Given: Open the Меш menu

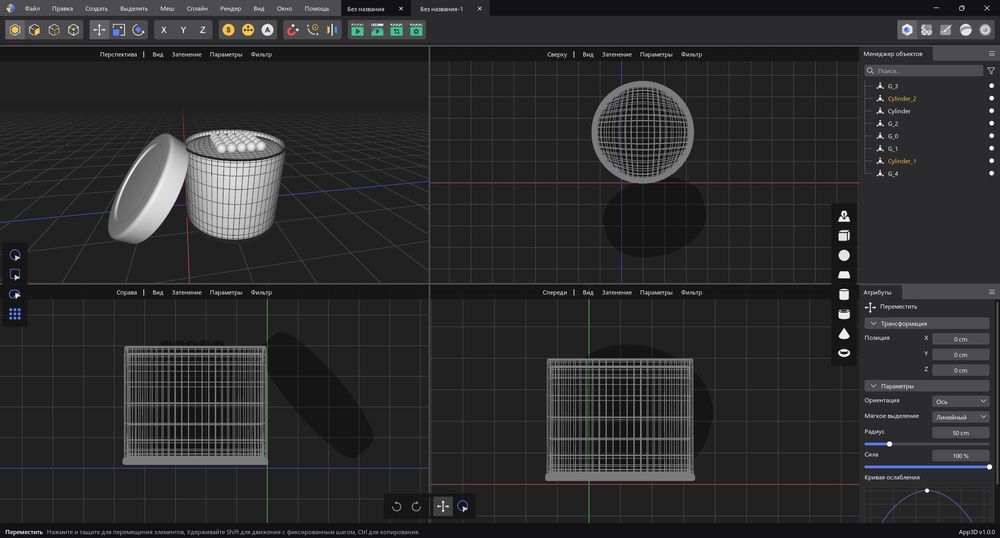Looking at the screenshot, I should point(167,8).
